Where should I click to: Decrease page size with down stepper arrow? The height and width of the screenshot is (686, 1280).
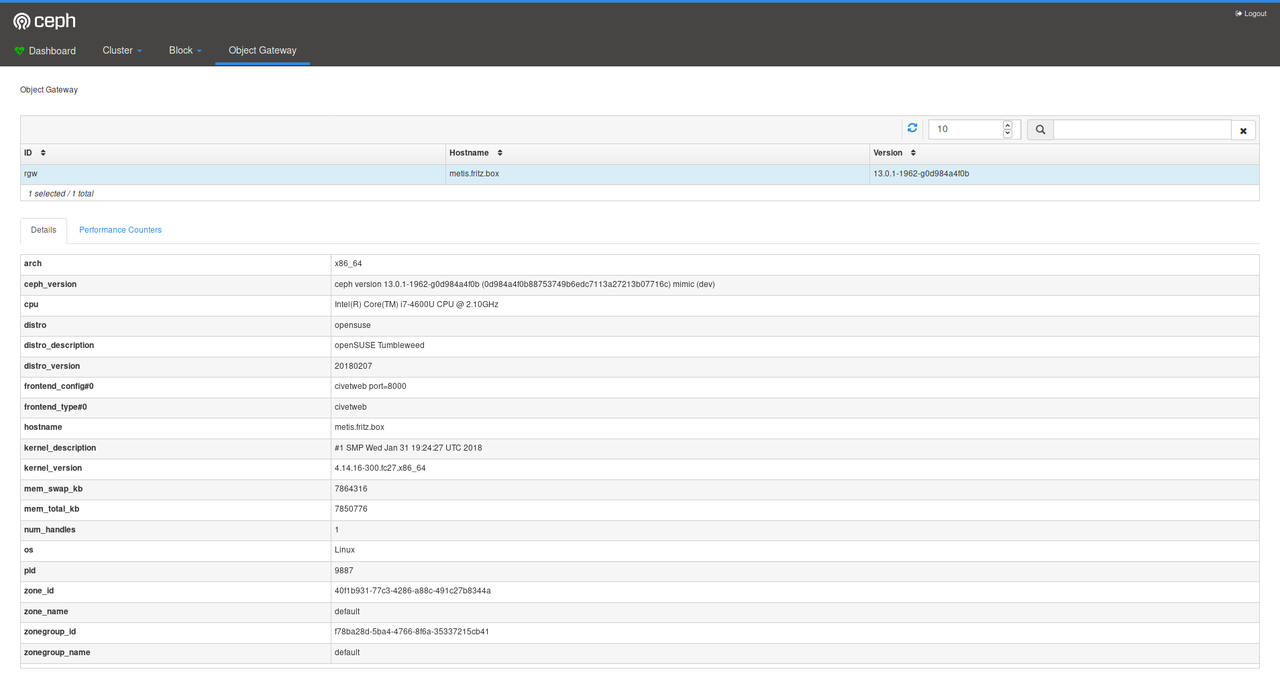(x=1007, y=133)
